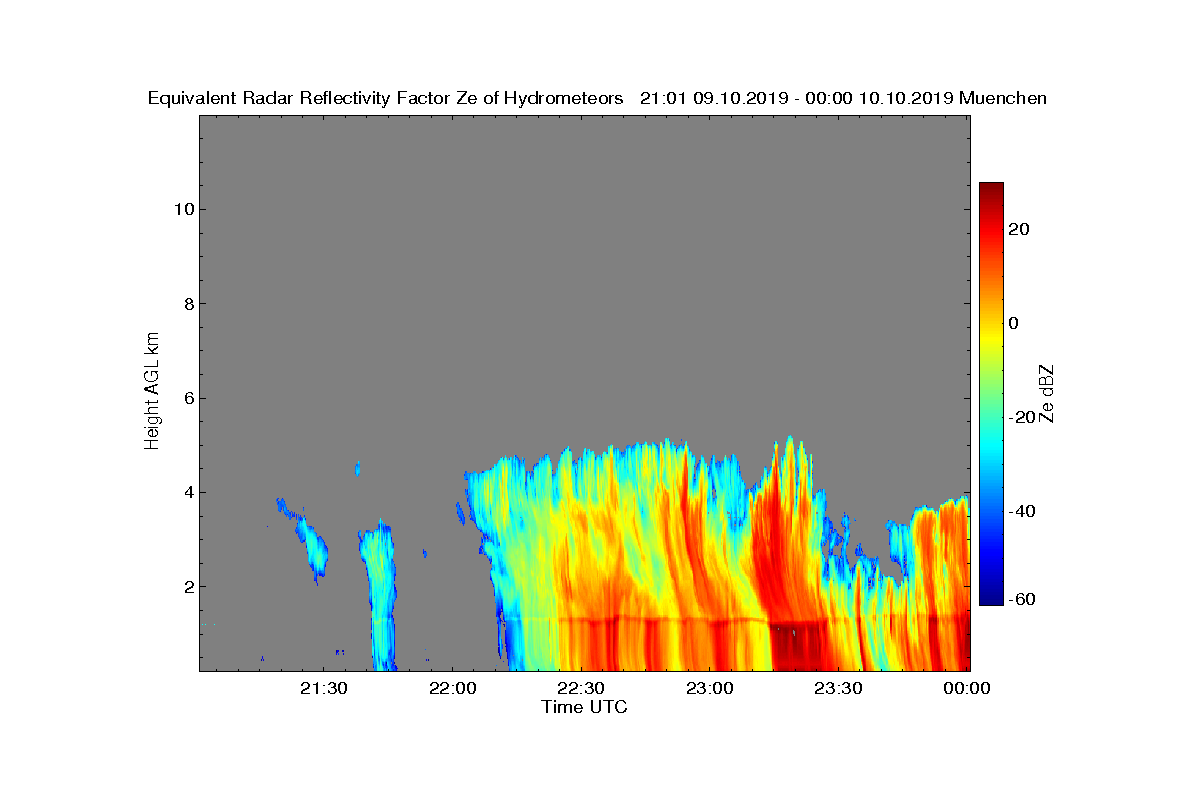This screenshot has height=800, width=1200.
Task: Click the height tick label 2
Action: coord(187,586)
